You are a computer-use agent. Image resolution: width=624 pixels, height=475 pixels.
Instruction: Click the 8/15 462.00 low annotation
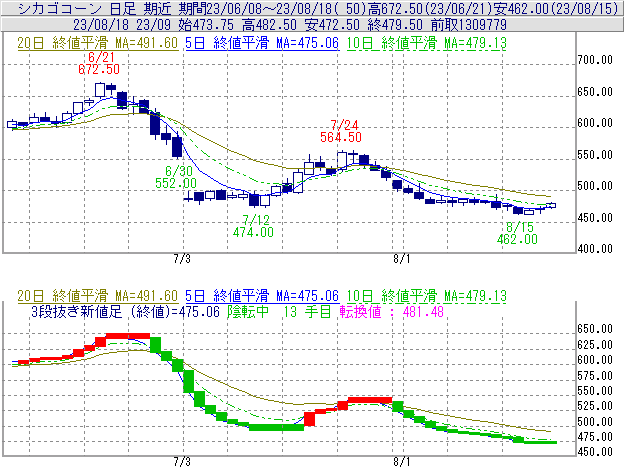[517, 233]
